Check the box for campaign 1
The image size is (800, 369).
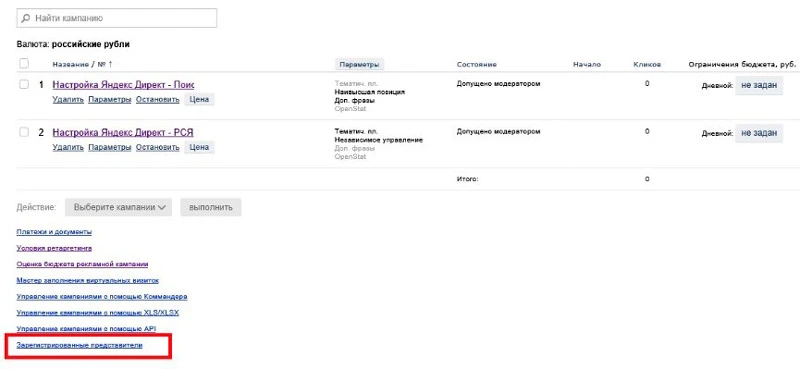pyautogui.click(x=23, y=84)
